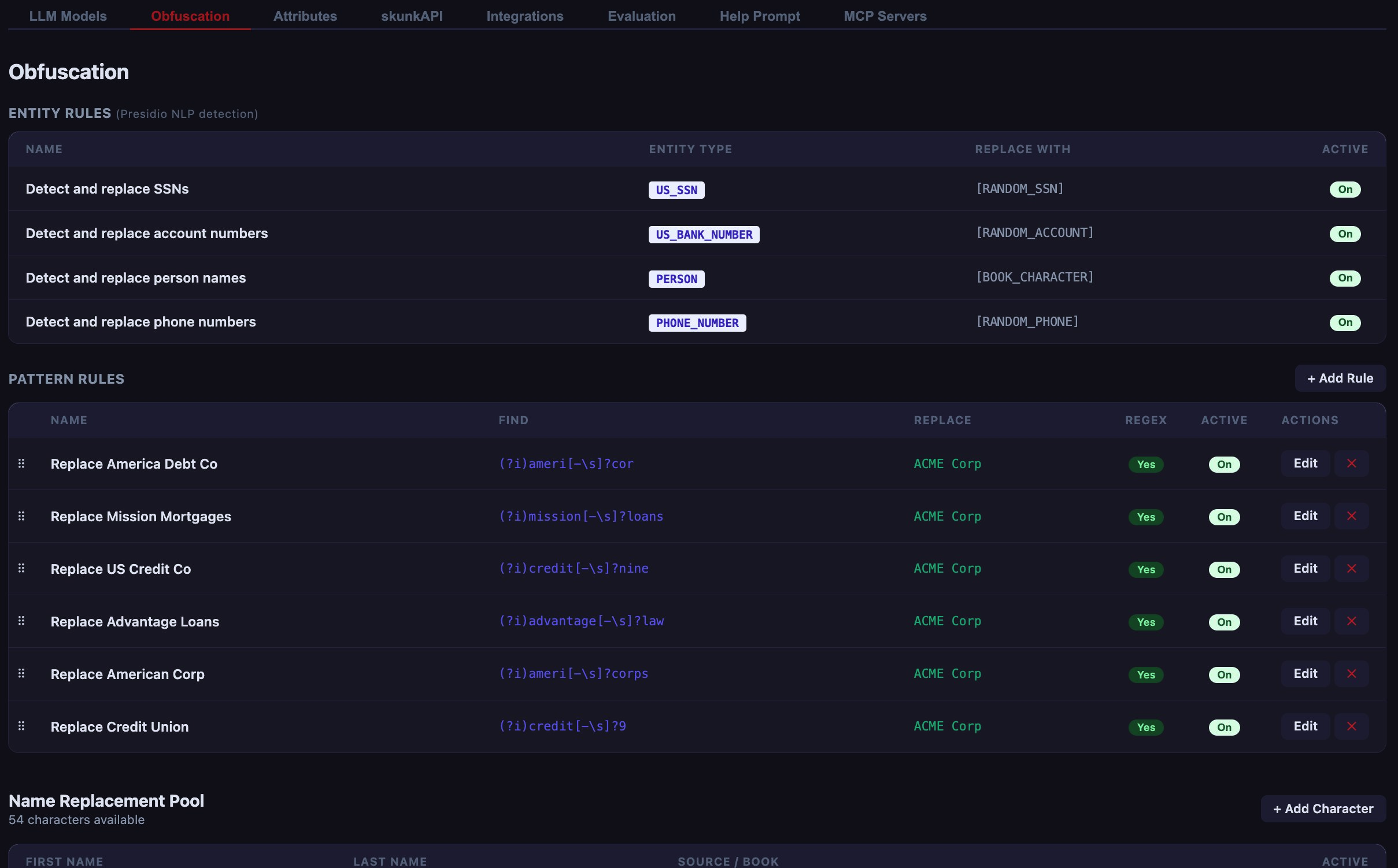Image resolution: width=1398 pixels, height=868 pixels.
Task: Switch to the LLM Models tab
Action: coord(68,16)
